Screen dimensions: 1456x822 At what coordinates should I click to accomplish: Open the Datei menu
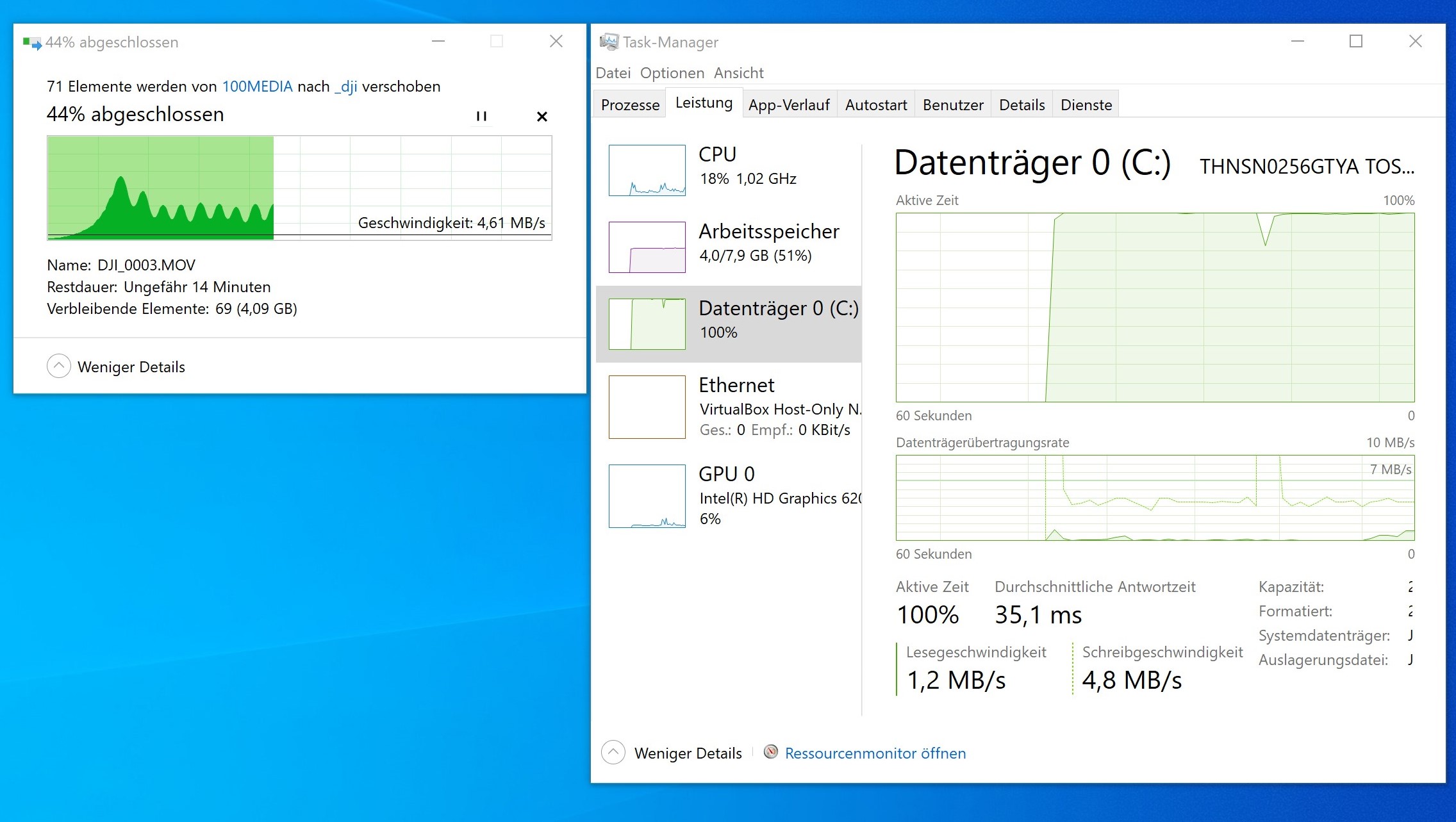[613, 73]
